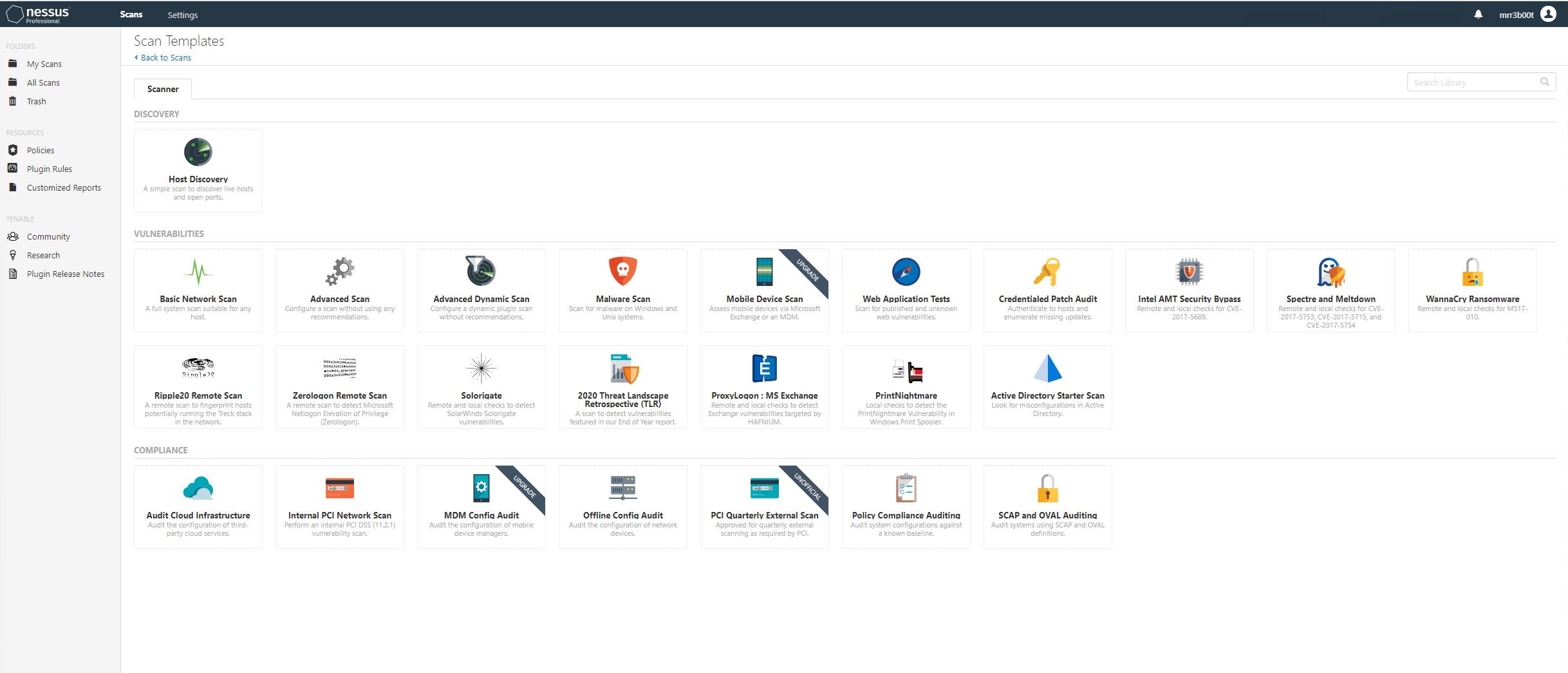Viewport: 1568px width, 673px height.
Task: Select the Mobile Device Scan phone icon
Action: tap(765, 271)
